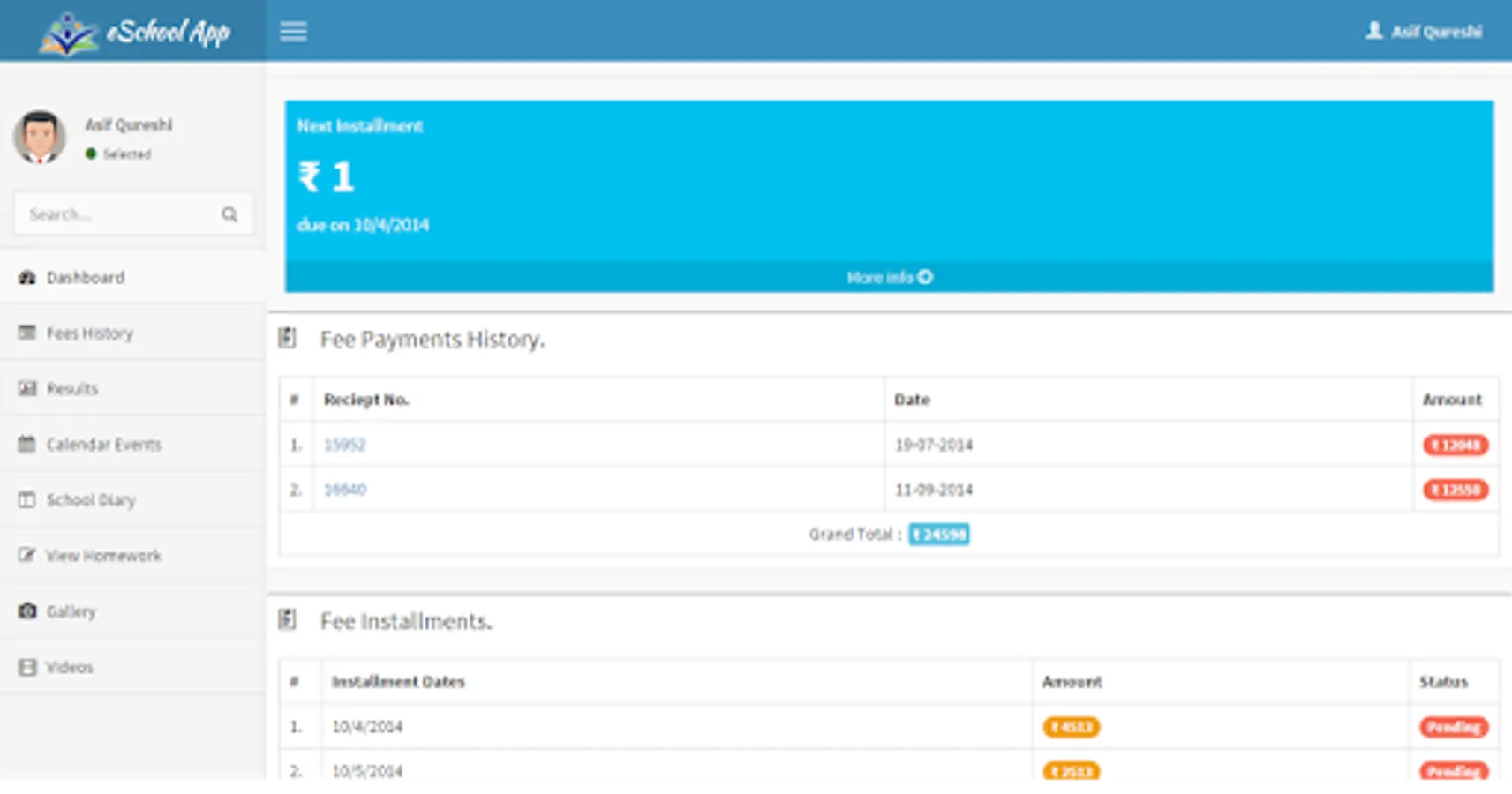This screenshot has width=1512, height=794.
Task: Expand More info on Next Installment card
Action: click(888, 276)
